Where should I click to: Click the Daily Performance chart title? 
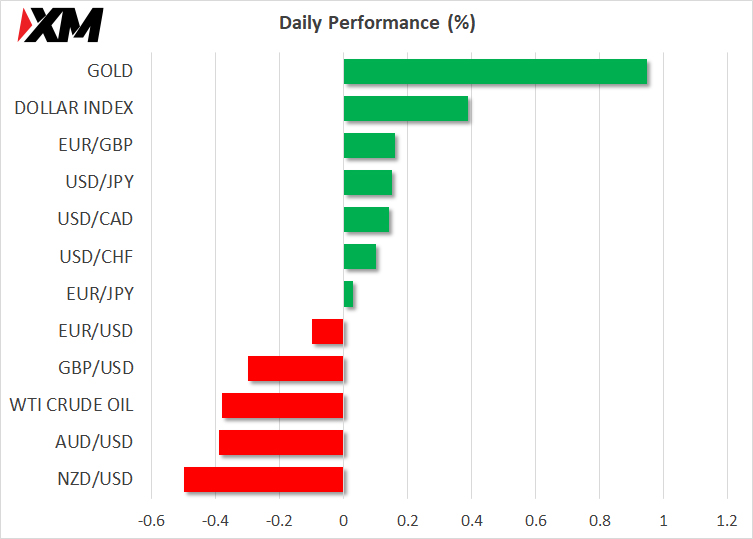(x=377, y=23)
